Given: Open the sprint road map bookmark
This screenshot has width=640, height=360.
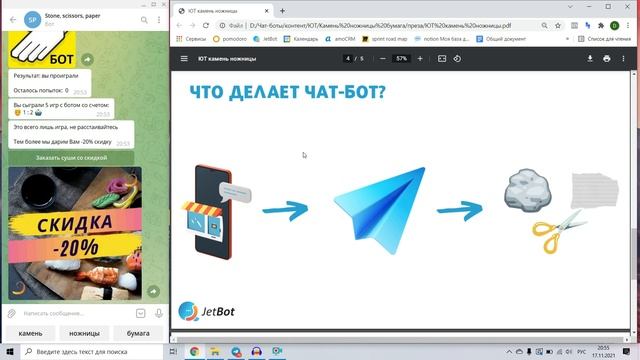Looking at the screenshot, I should coord(384,39).
